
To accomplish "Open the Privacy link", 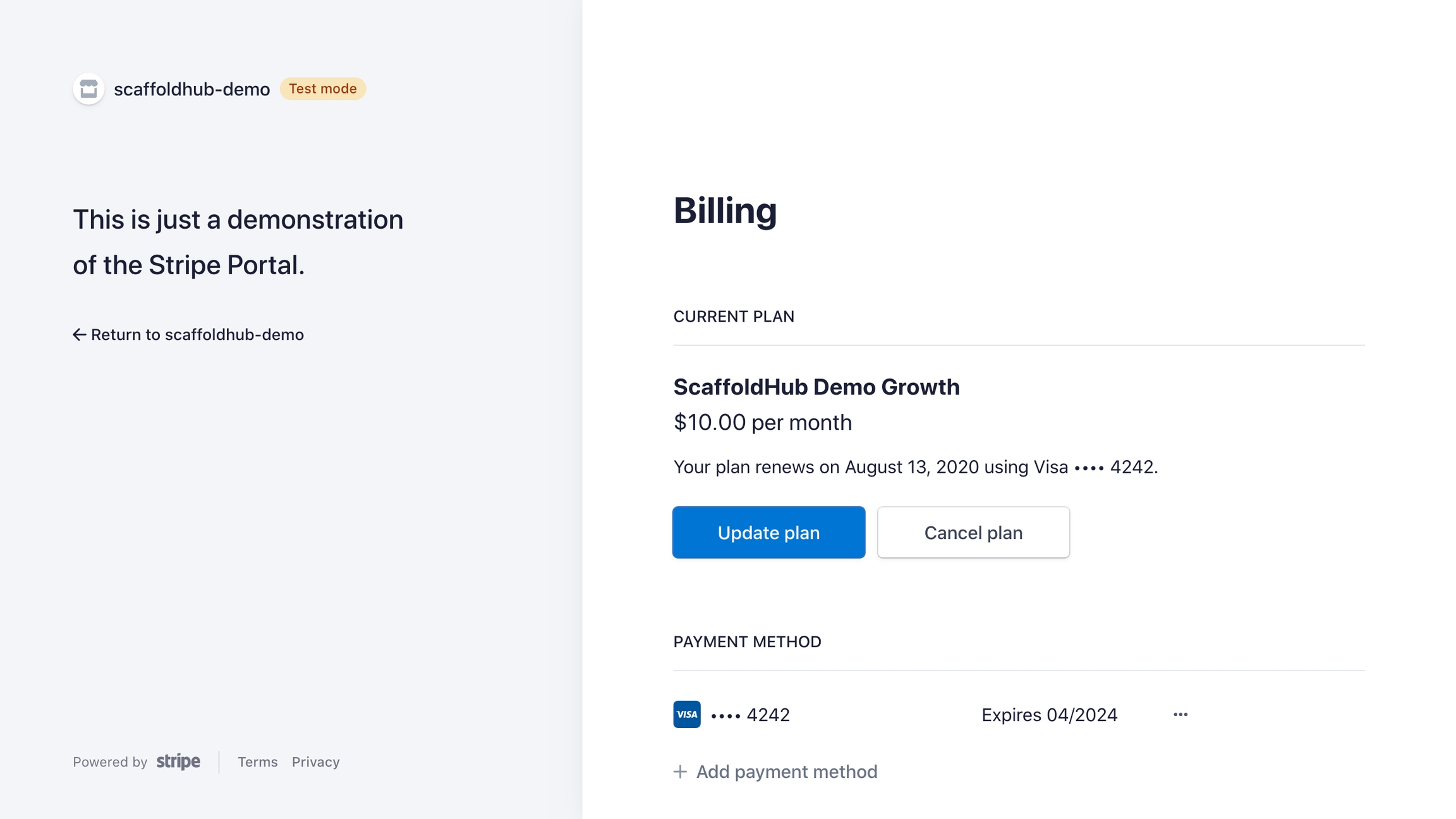I will [315, 762].
